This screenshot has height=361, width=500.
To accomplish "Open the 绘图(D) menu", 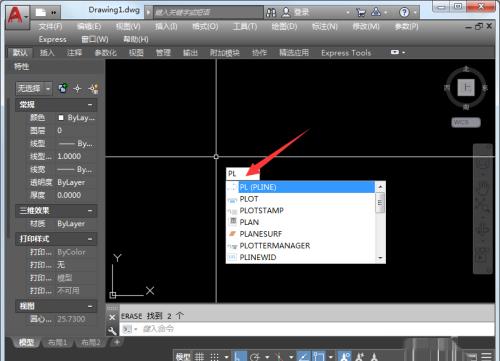I will [x=284, y=26].
